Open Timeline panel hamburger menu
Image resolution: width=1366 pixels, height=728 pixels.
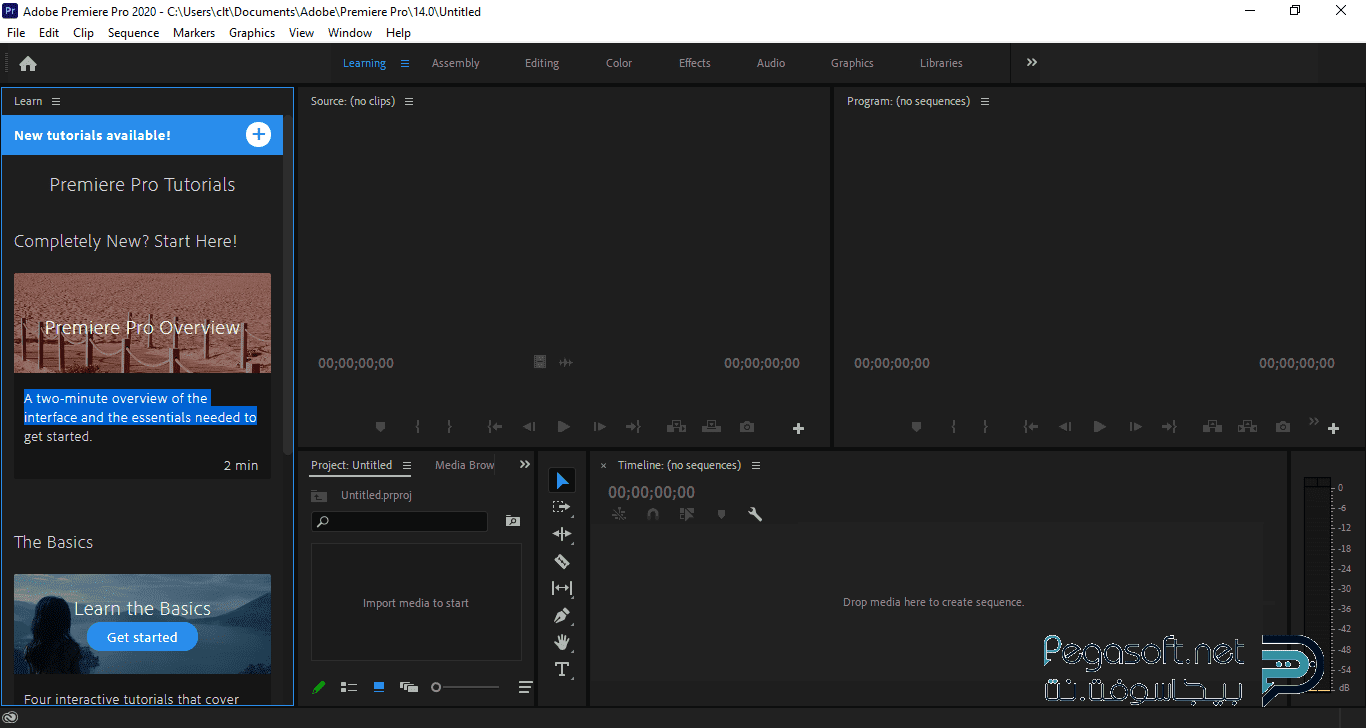(756, 465)
